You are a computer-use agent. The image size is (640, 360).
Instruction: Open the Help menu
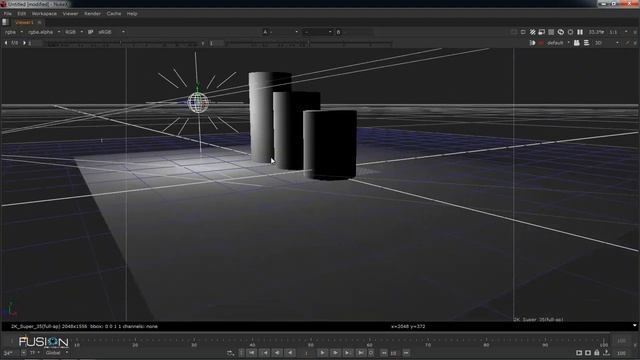132,13
